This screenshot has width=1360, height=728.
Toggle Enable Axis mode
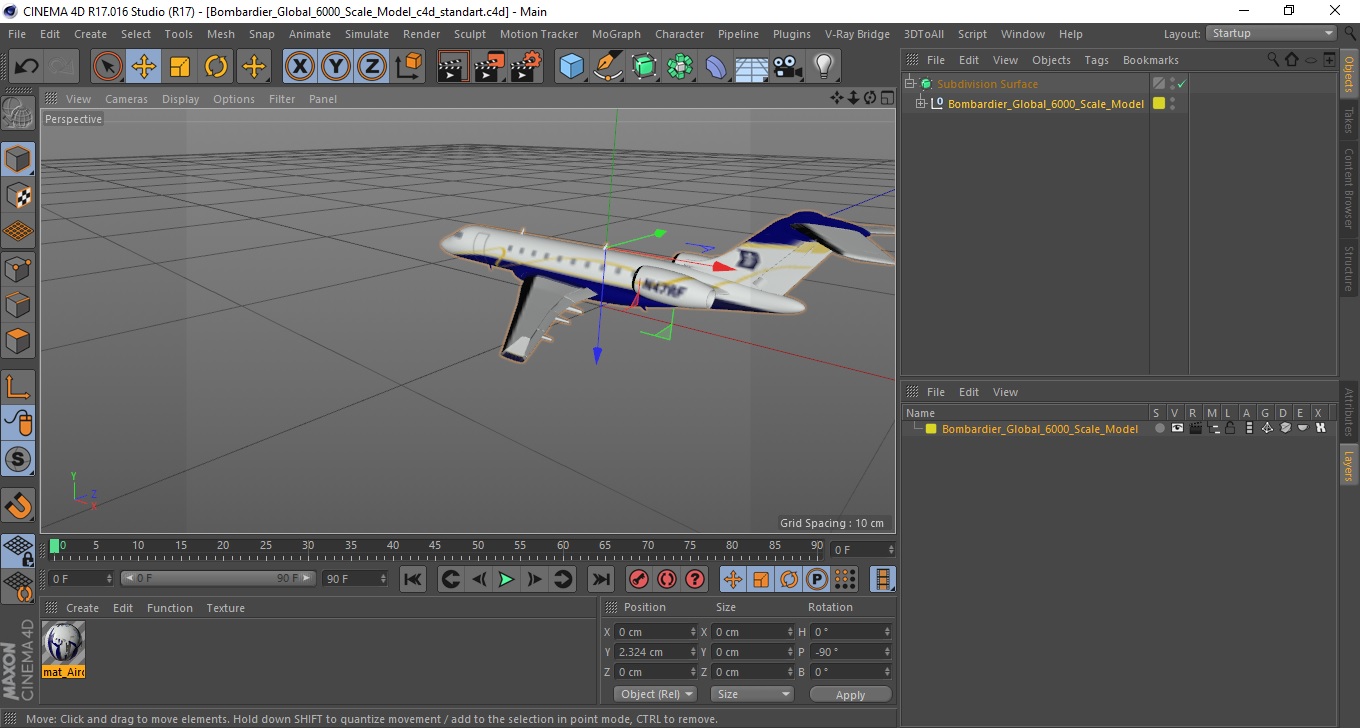18,386
